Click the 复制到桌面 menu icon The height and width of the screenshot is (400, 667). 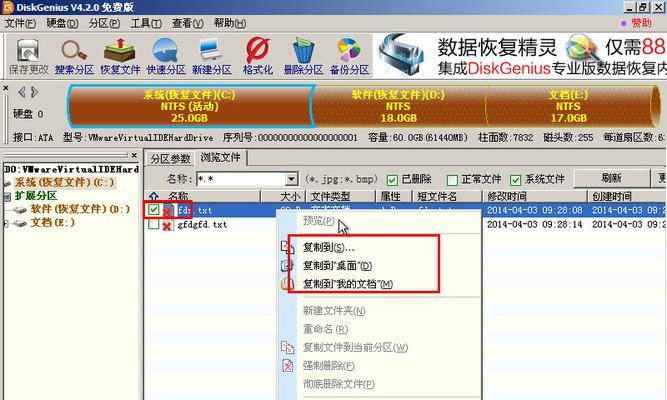tap(288, 266)
